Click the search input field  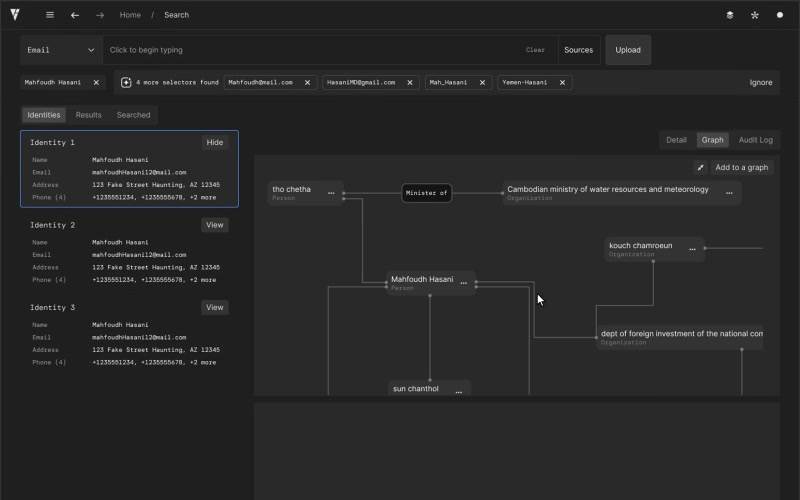pyautogui.click(x=314, y=50)
